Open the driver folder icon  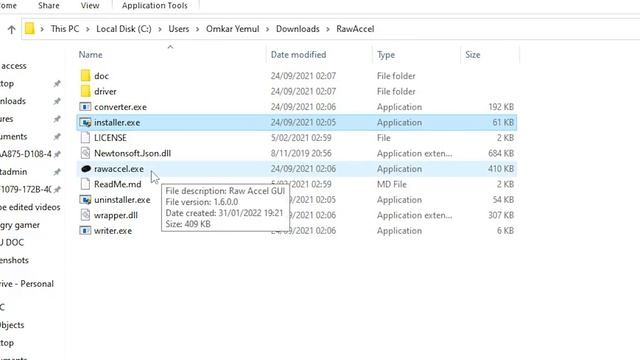[x=85, y=91]
